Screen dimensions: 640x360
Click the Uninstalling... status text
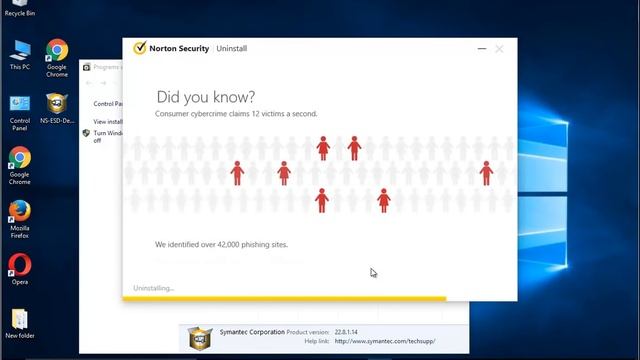pos(153,288)
